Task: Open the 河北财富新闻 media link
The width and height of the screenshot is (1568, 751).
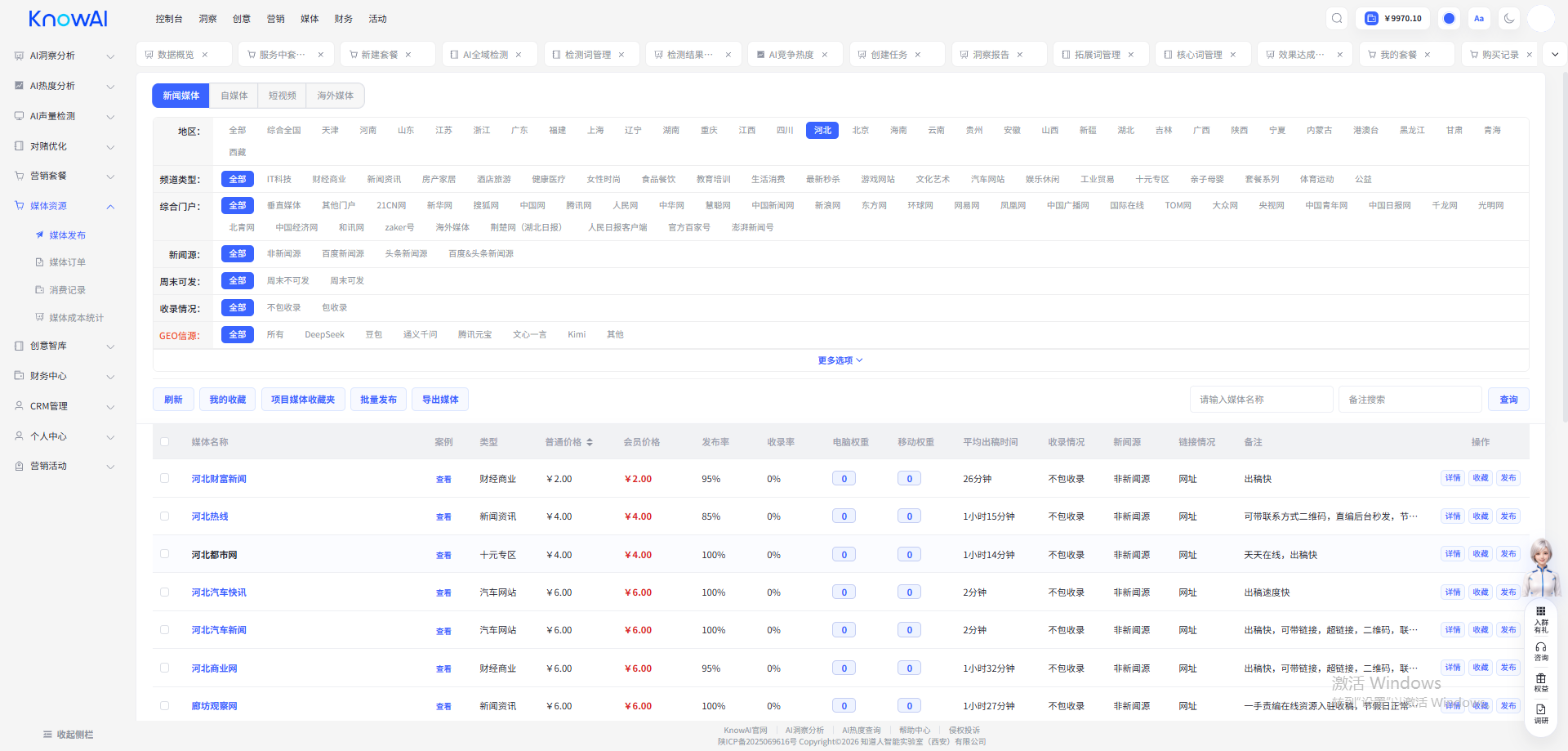Action: [219, 479]
